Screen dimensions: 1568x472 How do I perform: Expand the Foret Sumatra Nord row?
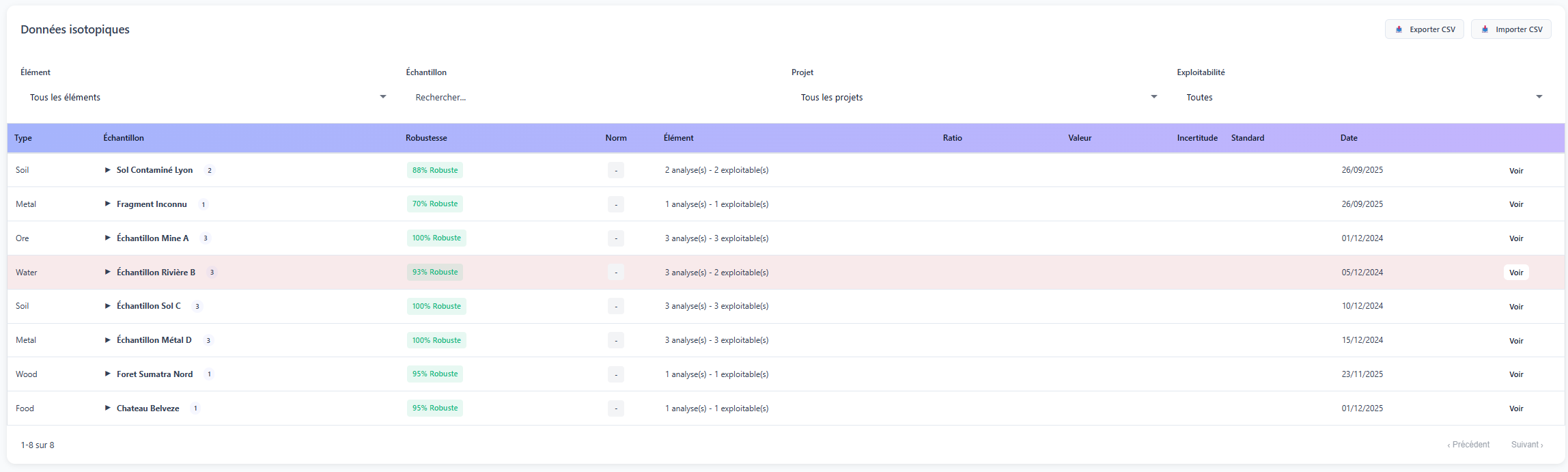coord(107,374)
